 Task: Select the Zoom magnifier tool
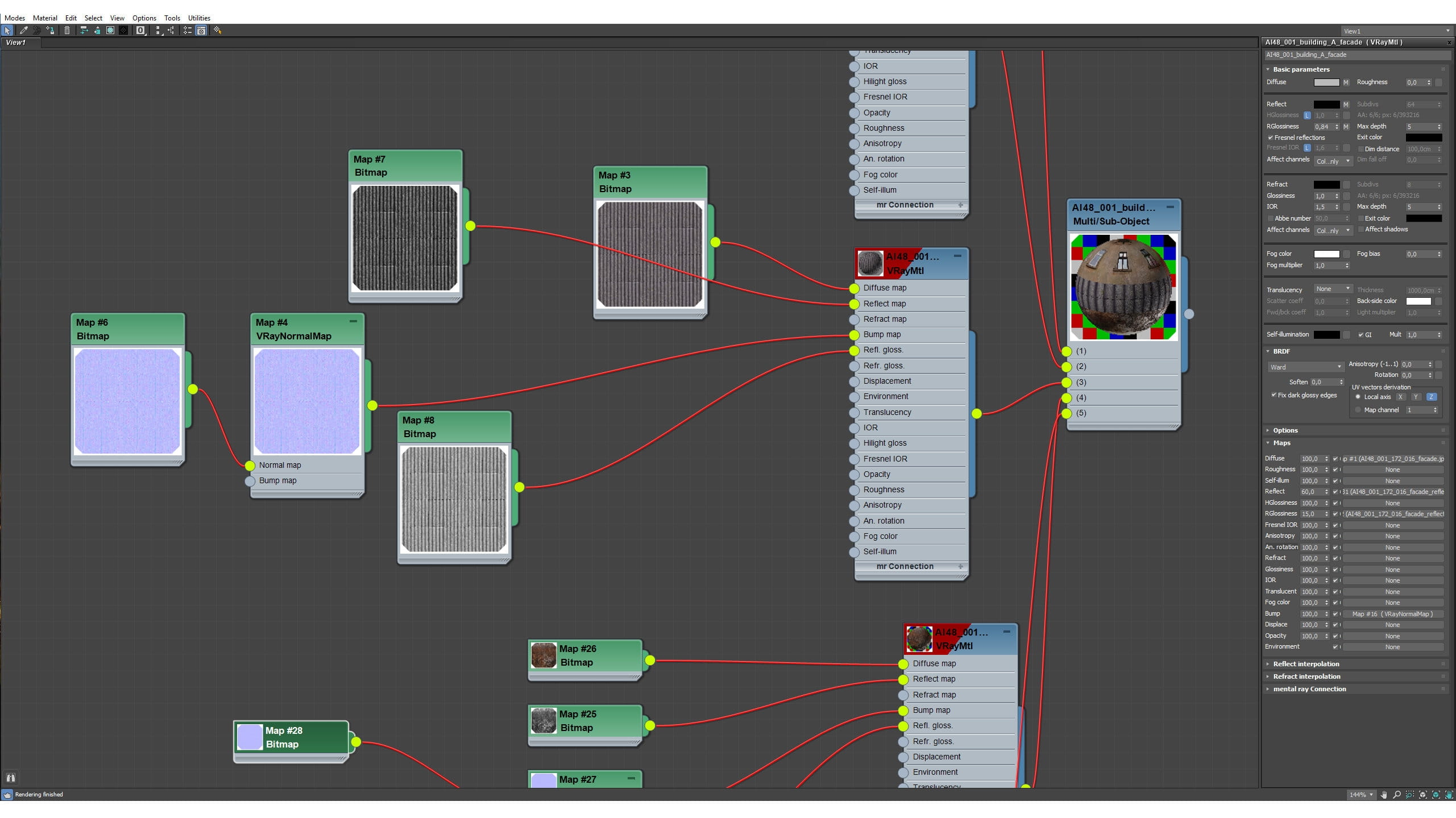click(1397, 795)
